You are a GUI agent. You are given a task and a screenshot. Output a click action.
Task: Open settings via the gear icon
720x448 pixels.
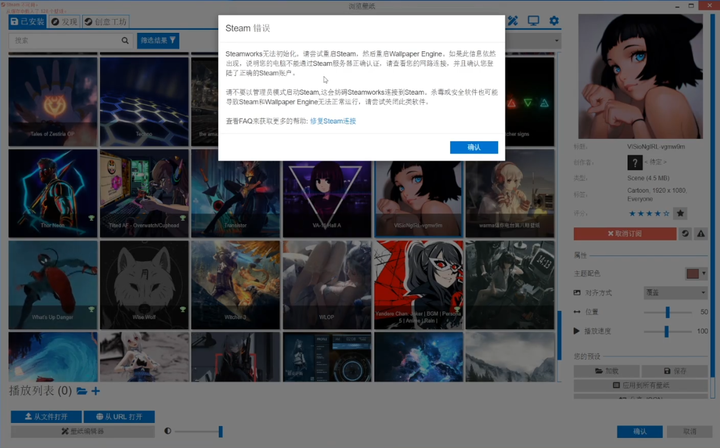pyautogui.click(x=554, y=21)
